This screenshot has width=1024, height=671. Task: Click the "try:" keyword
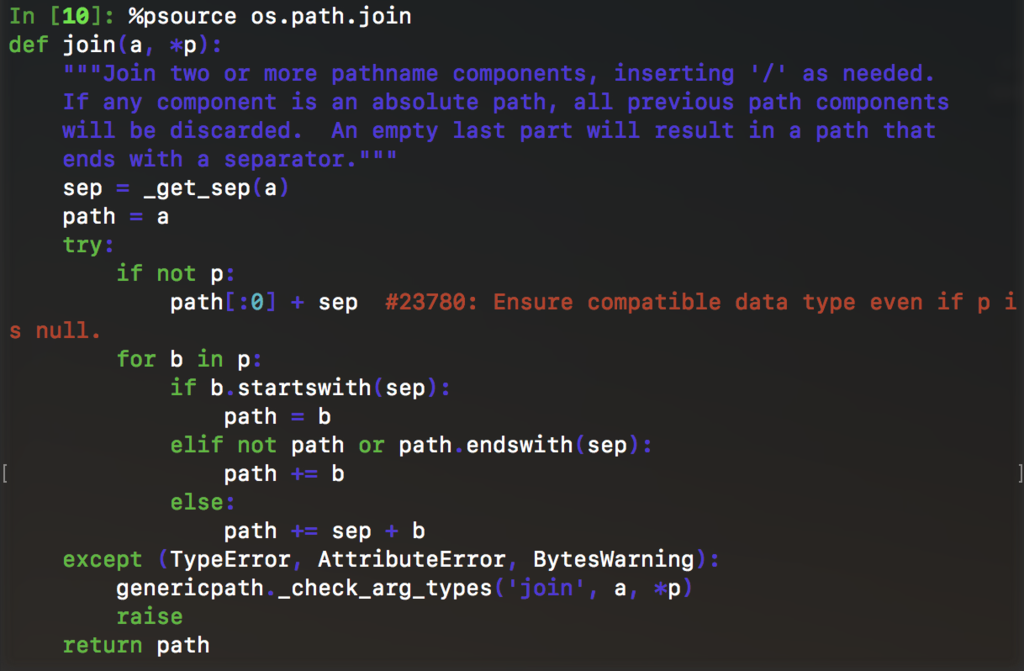88,245
